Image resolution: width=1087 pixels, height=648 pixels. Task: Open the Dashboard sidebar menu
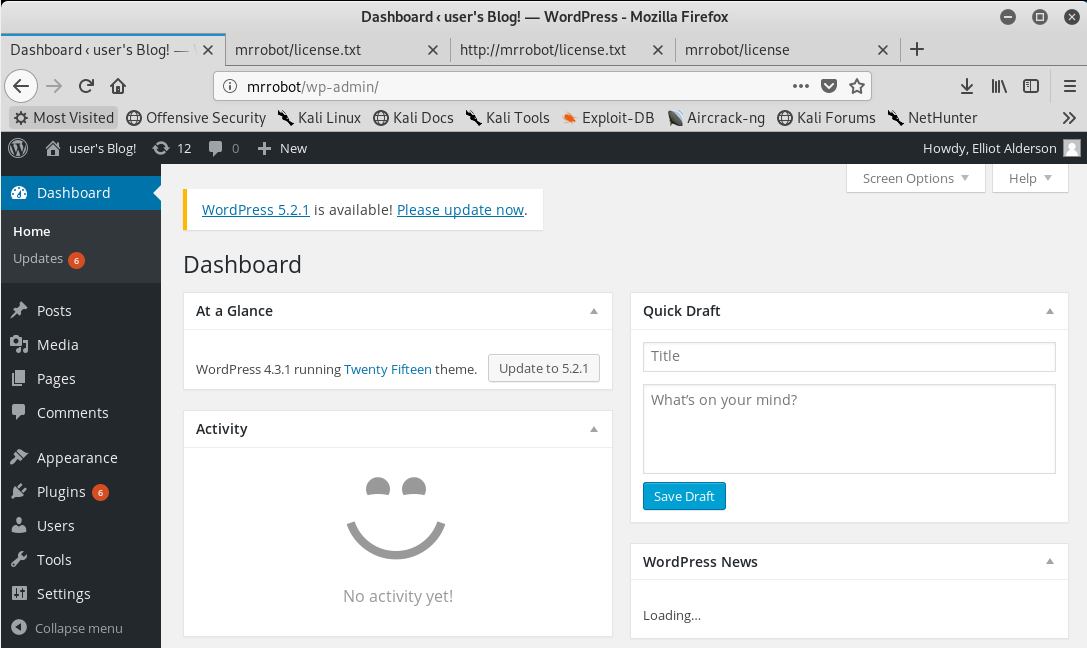click(x=80, y=193)
